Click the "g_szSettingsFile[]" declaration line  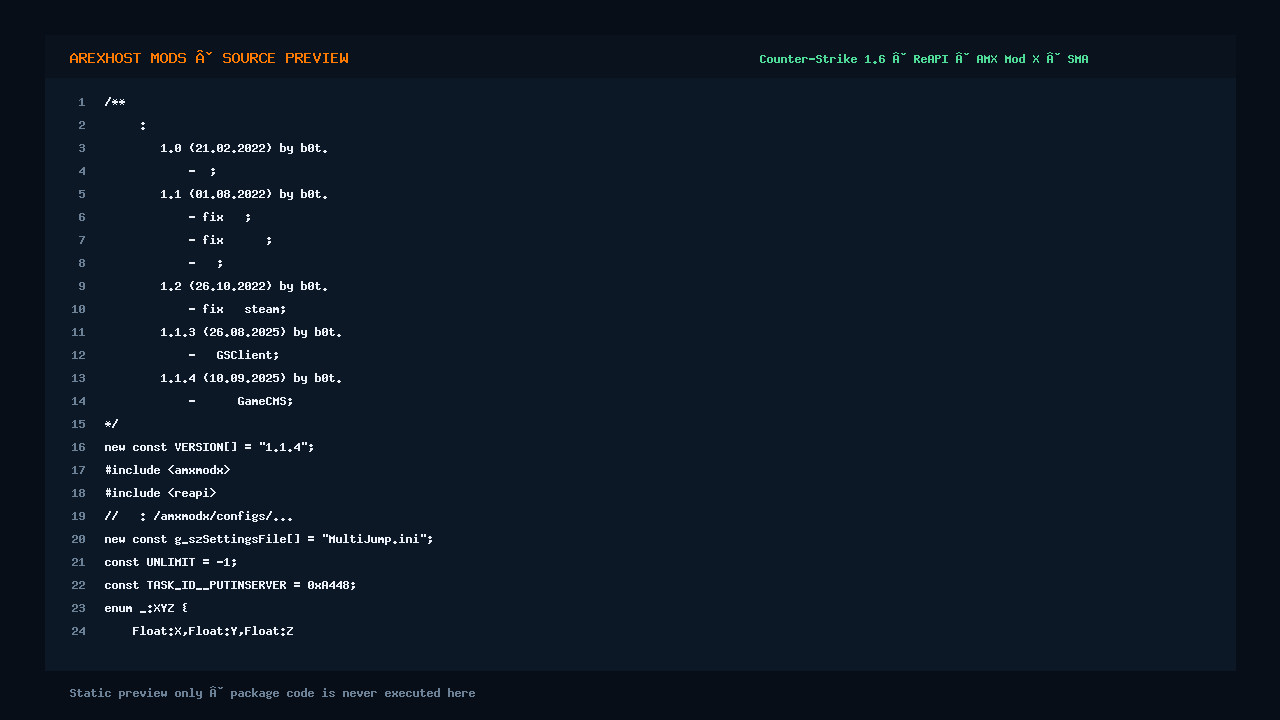[x=269, y=539]
